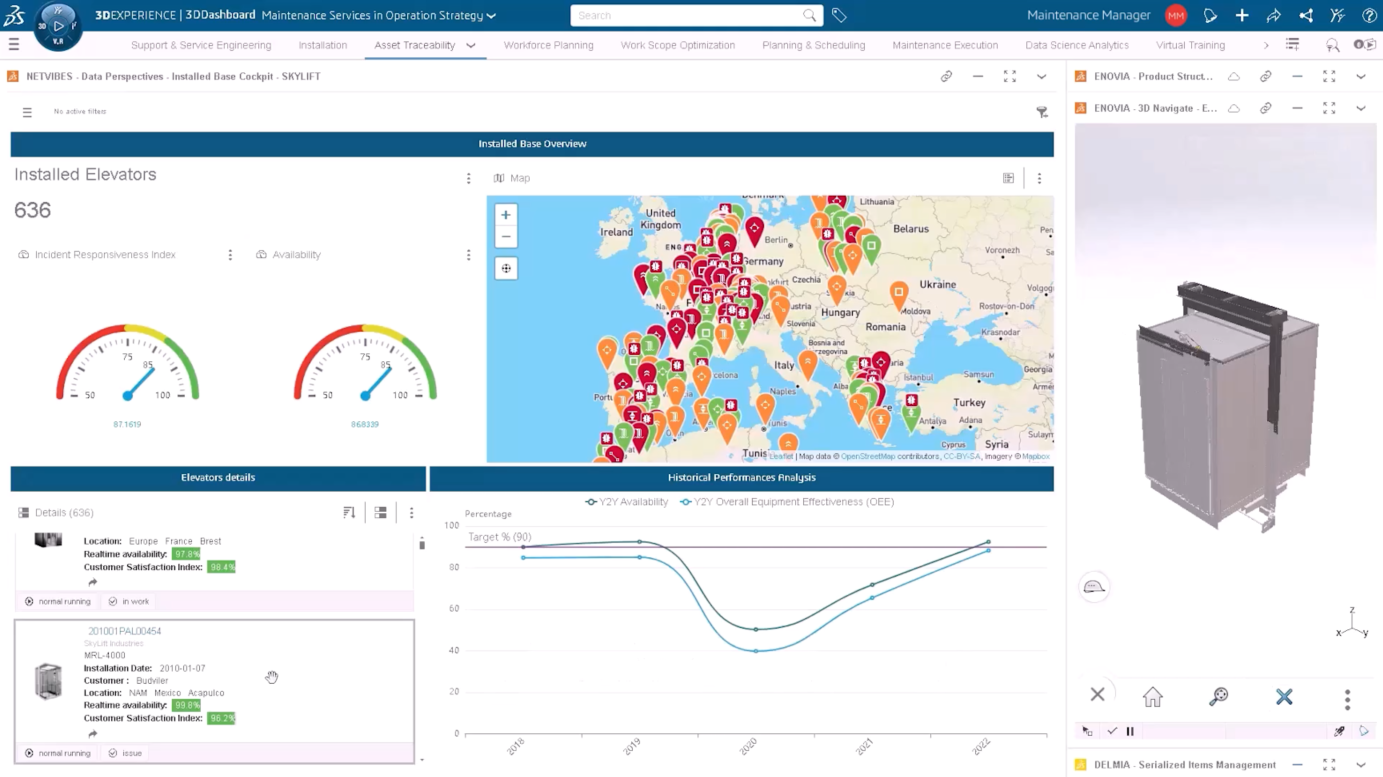Click the 3DEXPERIENCE compass icon
The width and height of the screenshot is (1383, 777).
pos(57,26)
